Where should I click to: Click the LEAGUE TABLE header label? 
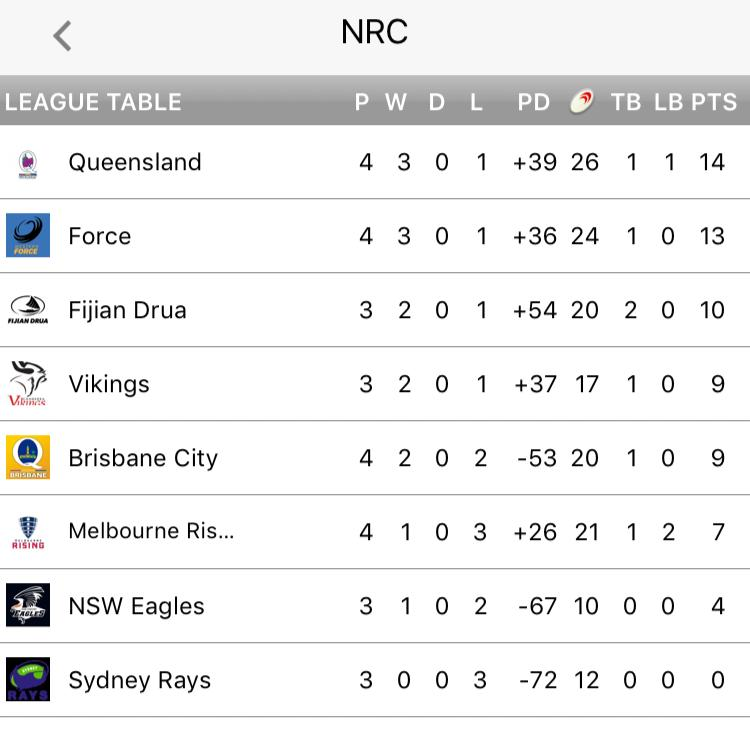coord(93,102)
